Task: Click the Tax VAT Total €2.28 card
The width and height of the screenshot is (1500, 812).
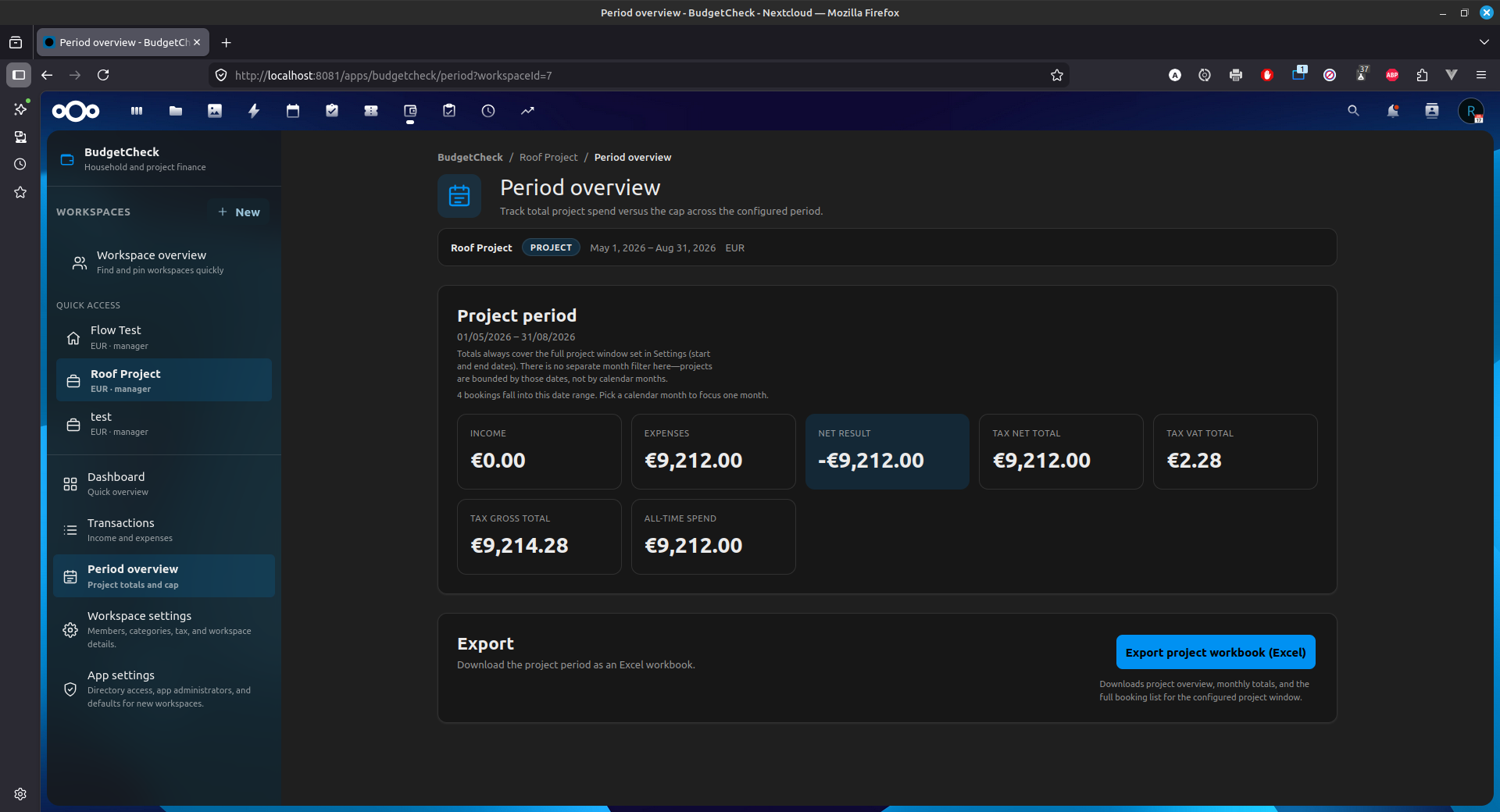Action: (1235, 451)
